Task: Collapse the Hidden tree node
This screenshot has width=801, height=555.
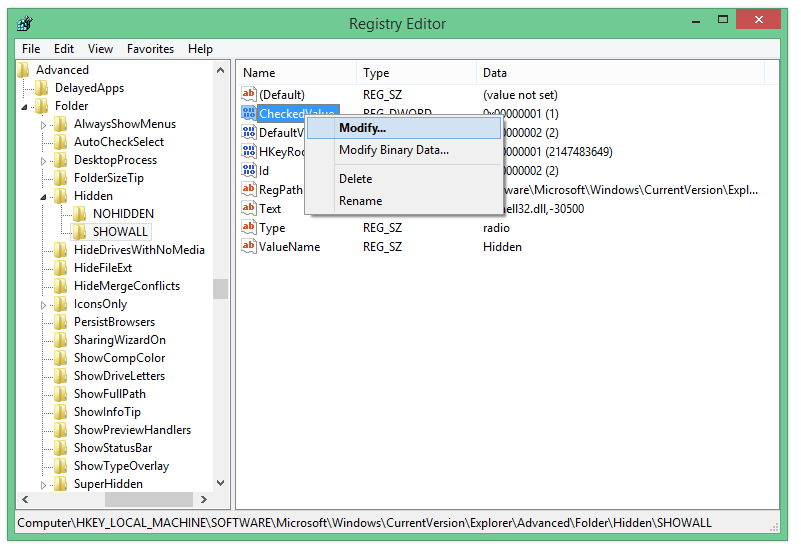Action: pyautogui.click(x=43, y=197)
